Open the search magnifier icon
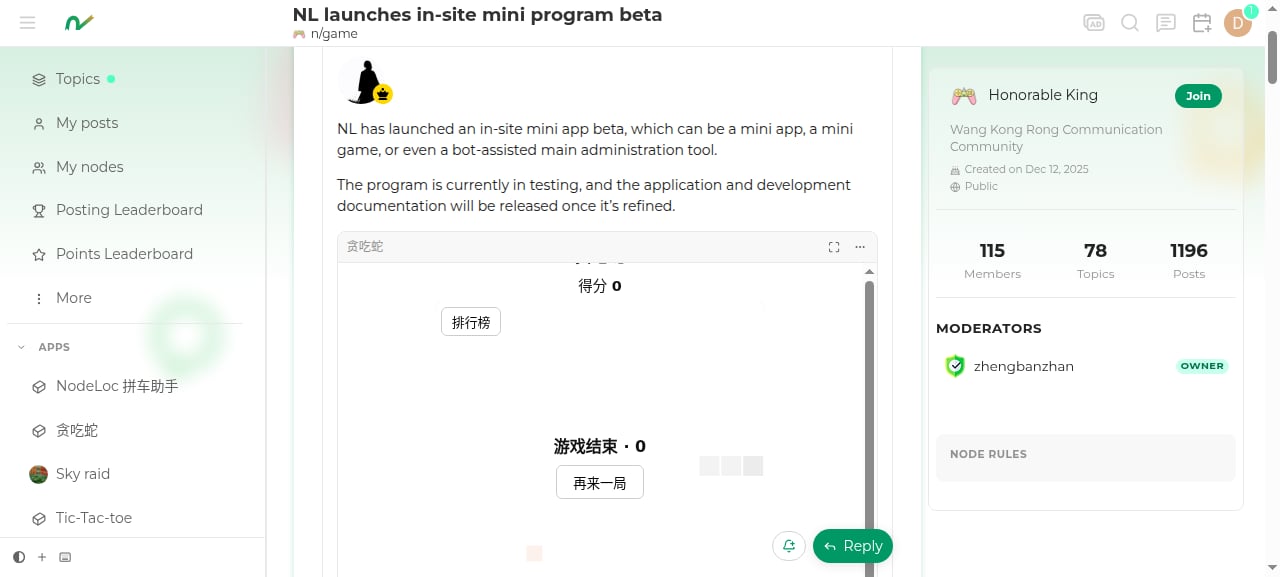Screen dimensions: 1280x577 1130,23
